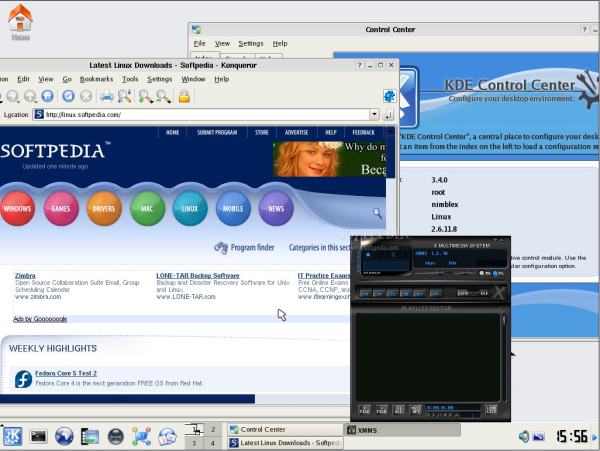This screenshot has height=451, width=600.
Task: Switch to virtual desktop 2 in the pager
Action: [213, 430]
